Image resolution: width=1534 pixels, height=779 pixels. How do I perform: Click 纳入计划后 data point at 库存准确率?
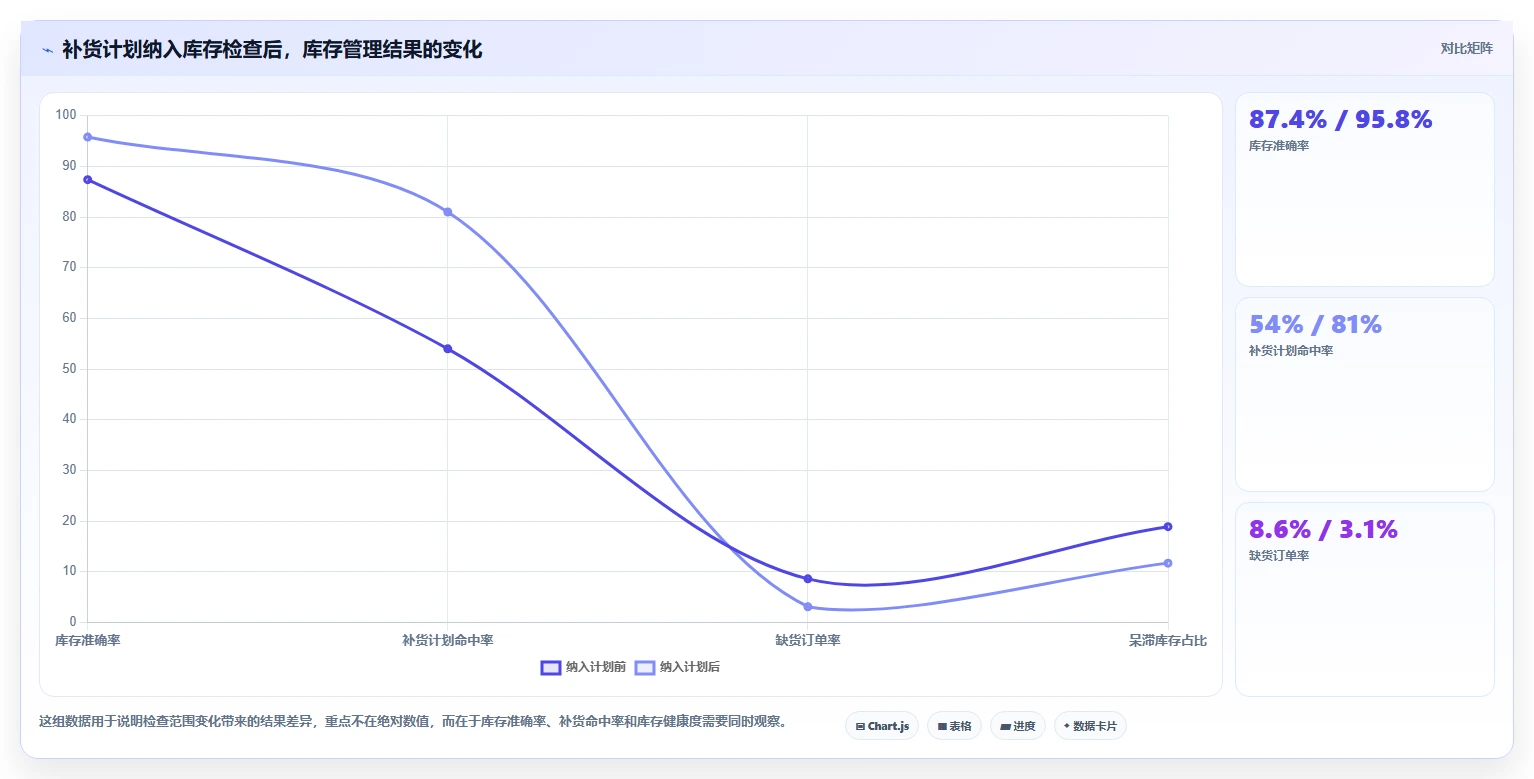tap(88, 137)
